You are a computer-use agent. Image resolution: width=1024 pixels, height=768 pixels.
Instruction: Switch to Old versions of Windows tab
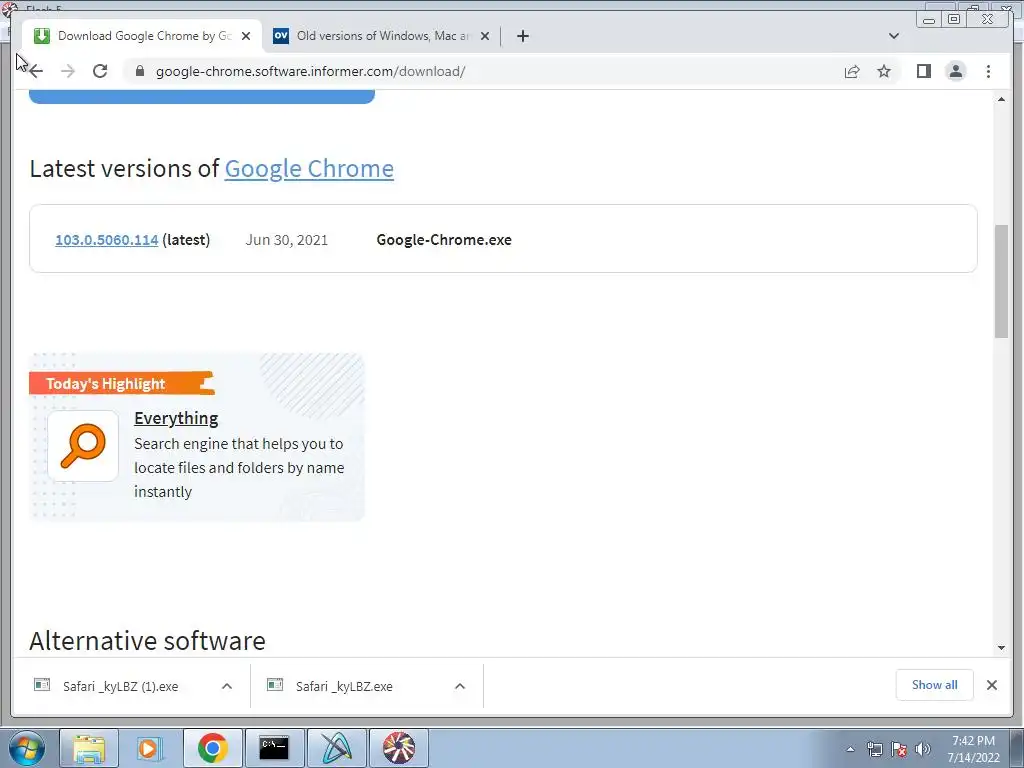tap(383, 36)
